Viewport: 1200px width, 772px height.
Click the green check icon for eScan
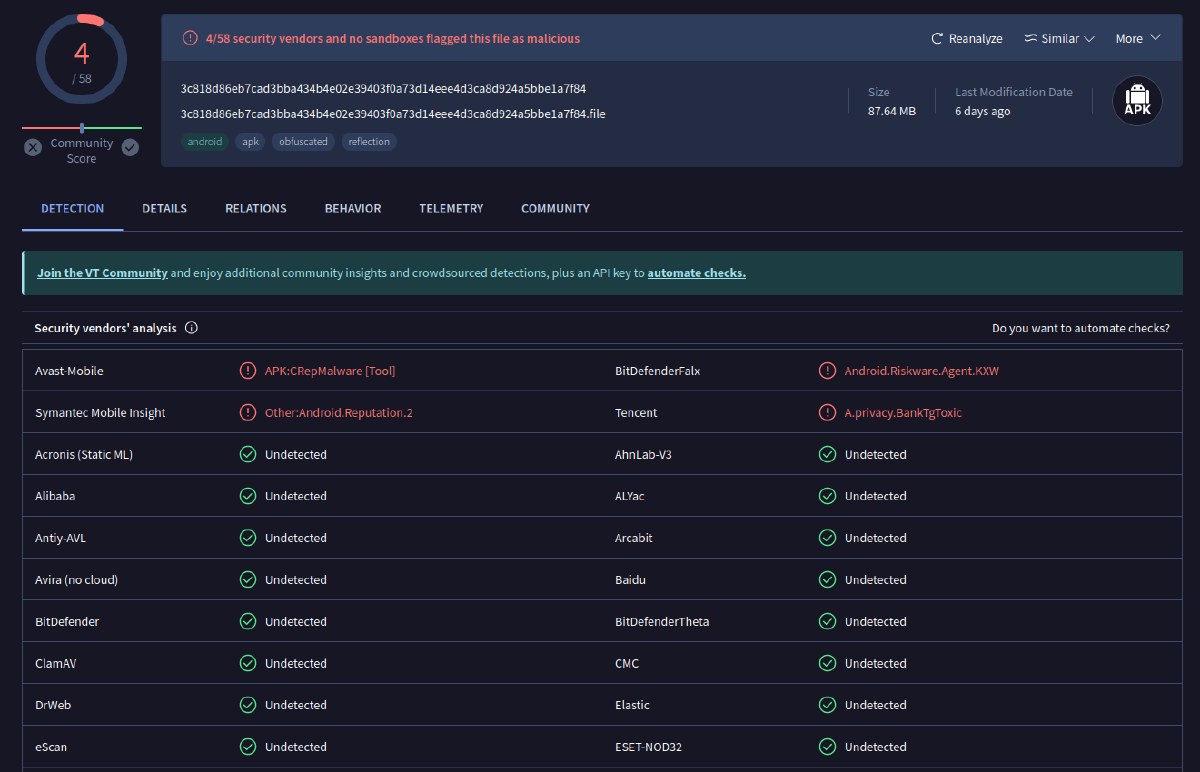pos(247,747)
